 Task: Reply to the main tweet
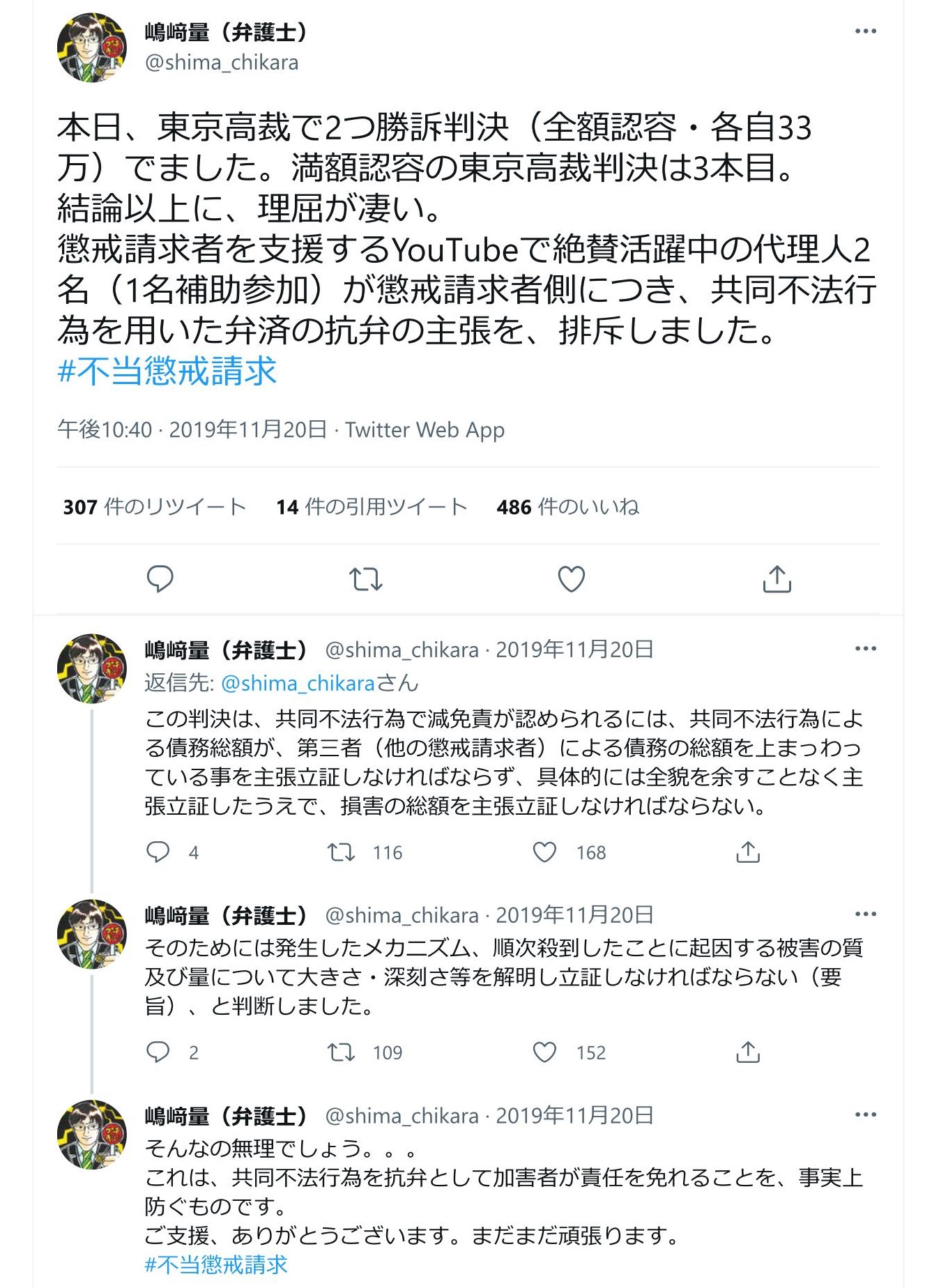point(160,578)
